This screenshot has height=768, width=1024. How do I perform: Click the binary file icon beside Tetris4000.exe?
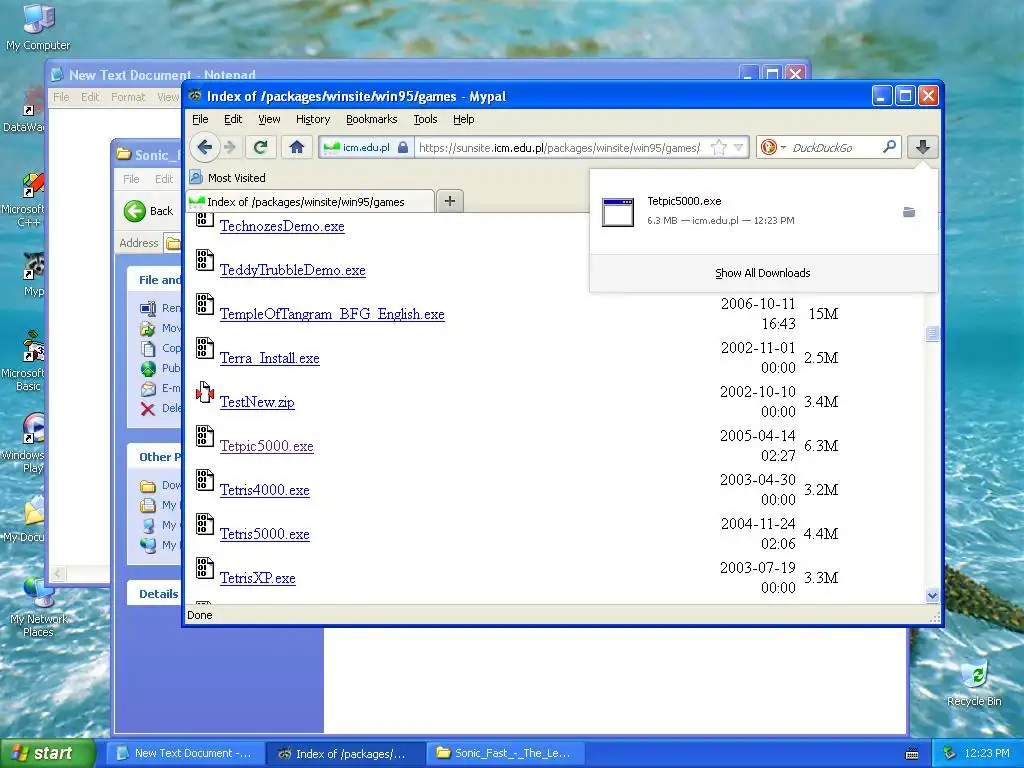[x=204, y=480]
